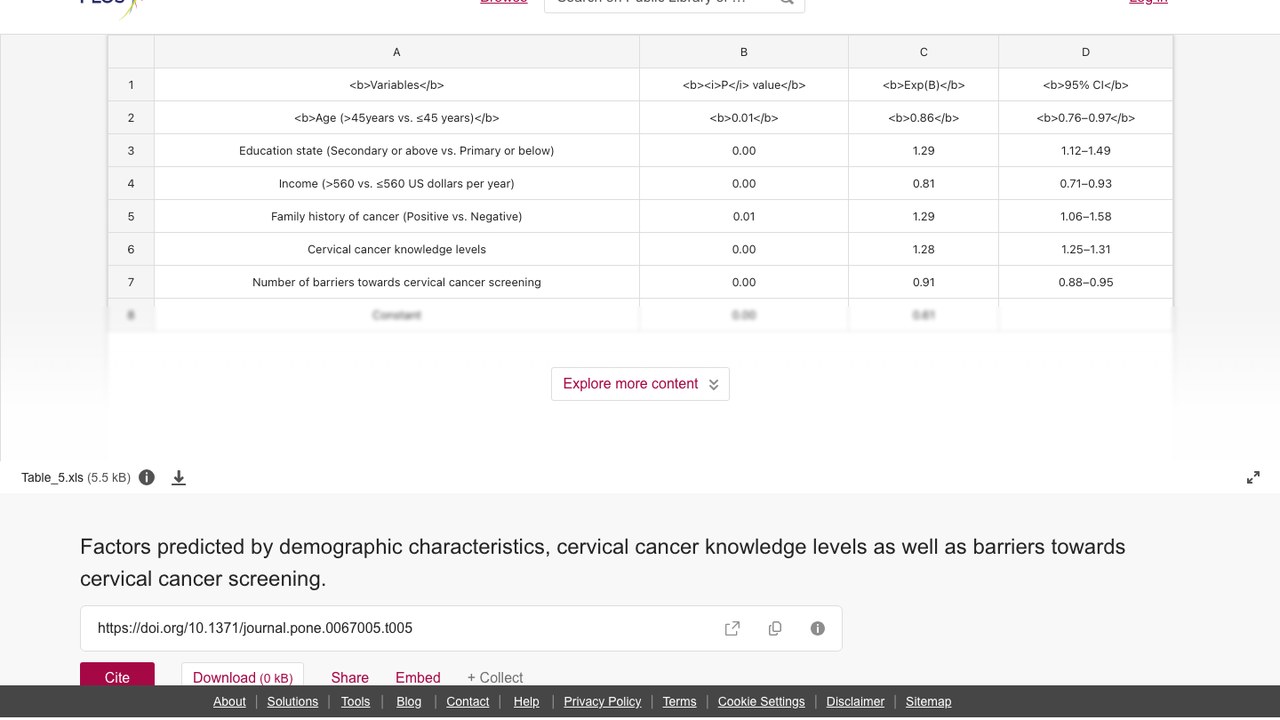Click the info icon in the DOI field

817,628
